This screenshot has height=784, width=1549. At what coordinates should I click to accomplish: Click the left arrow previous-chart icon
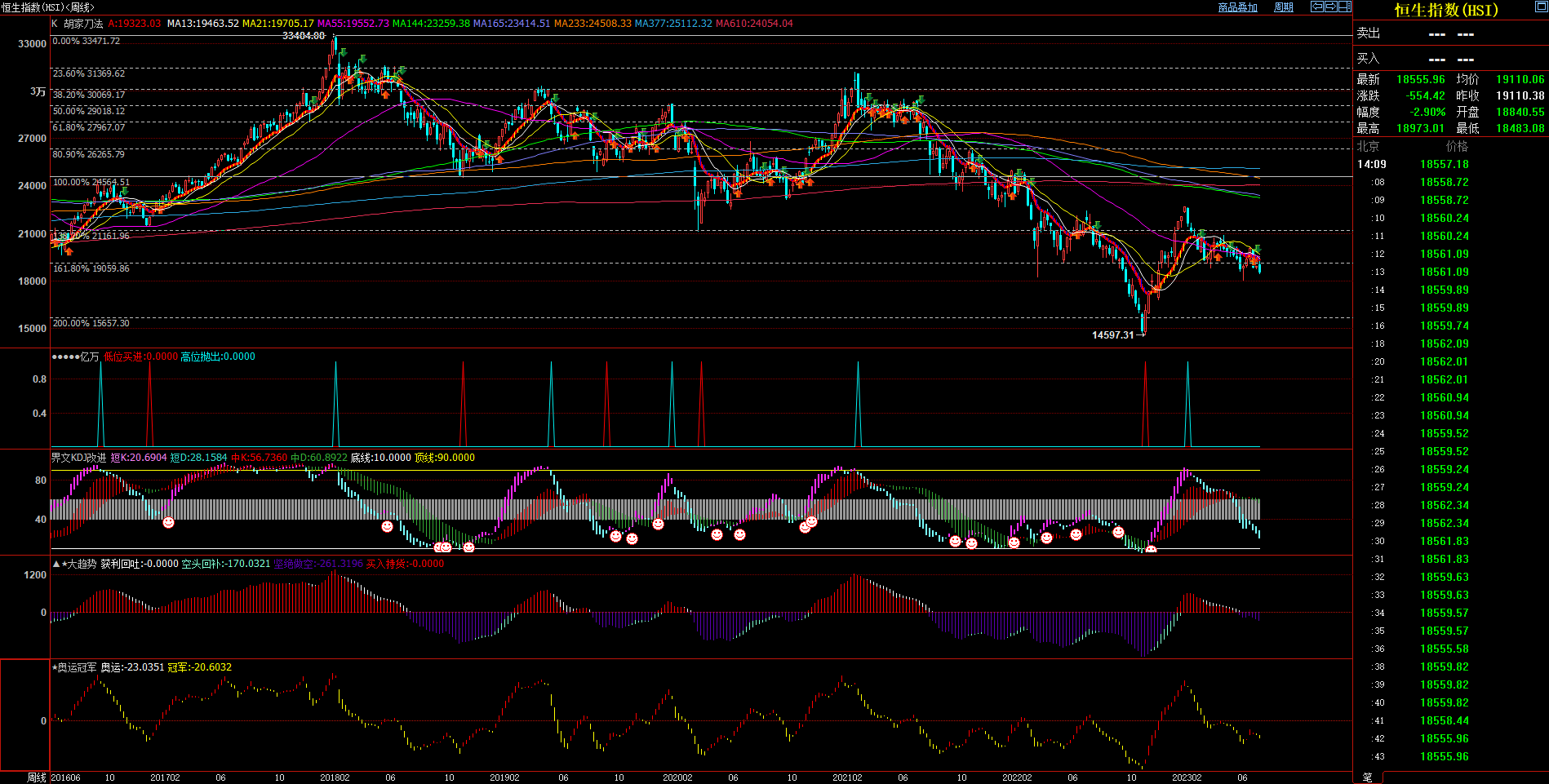click(x=1317, y=7)
